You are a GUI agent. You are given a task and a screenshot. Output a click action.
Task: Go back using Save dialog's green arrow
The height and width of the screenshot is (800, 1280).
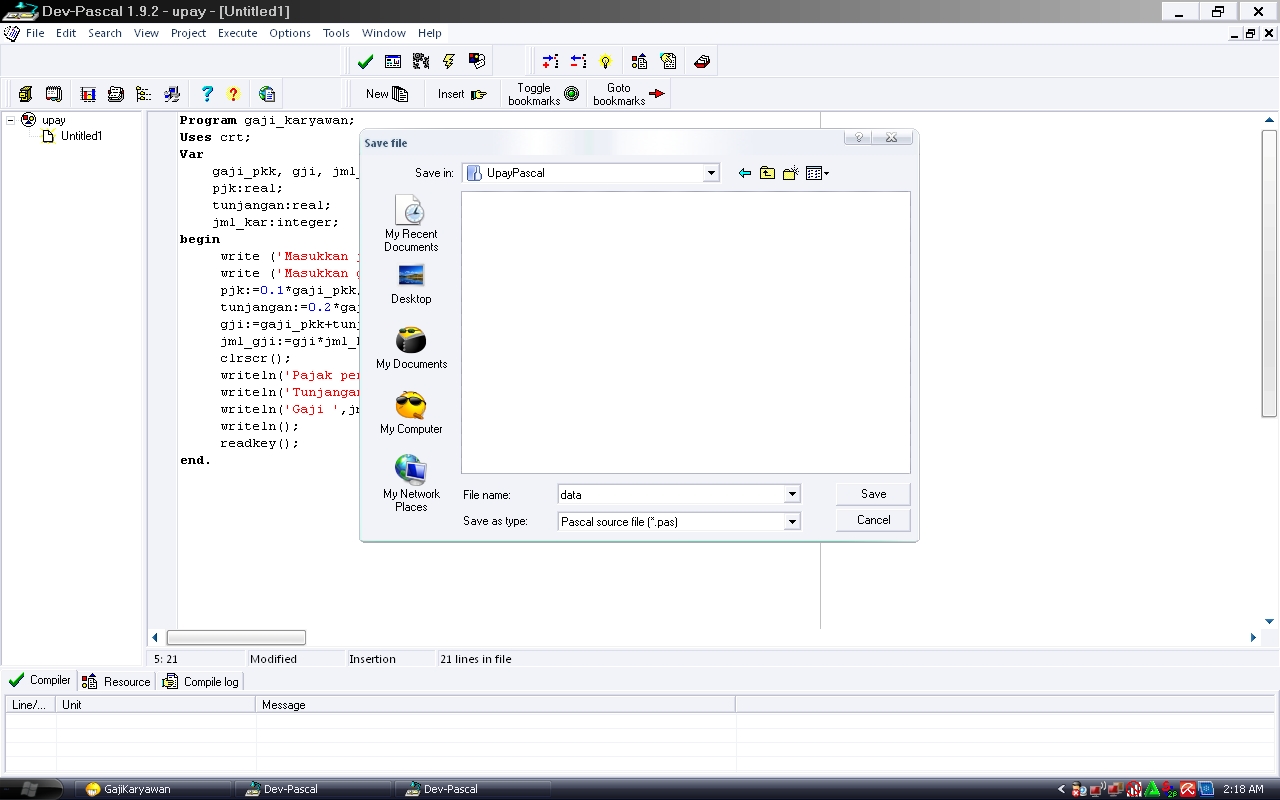pos(744,173)
